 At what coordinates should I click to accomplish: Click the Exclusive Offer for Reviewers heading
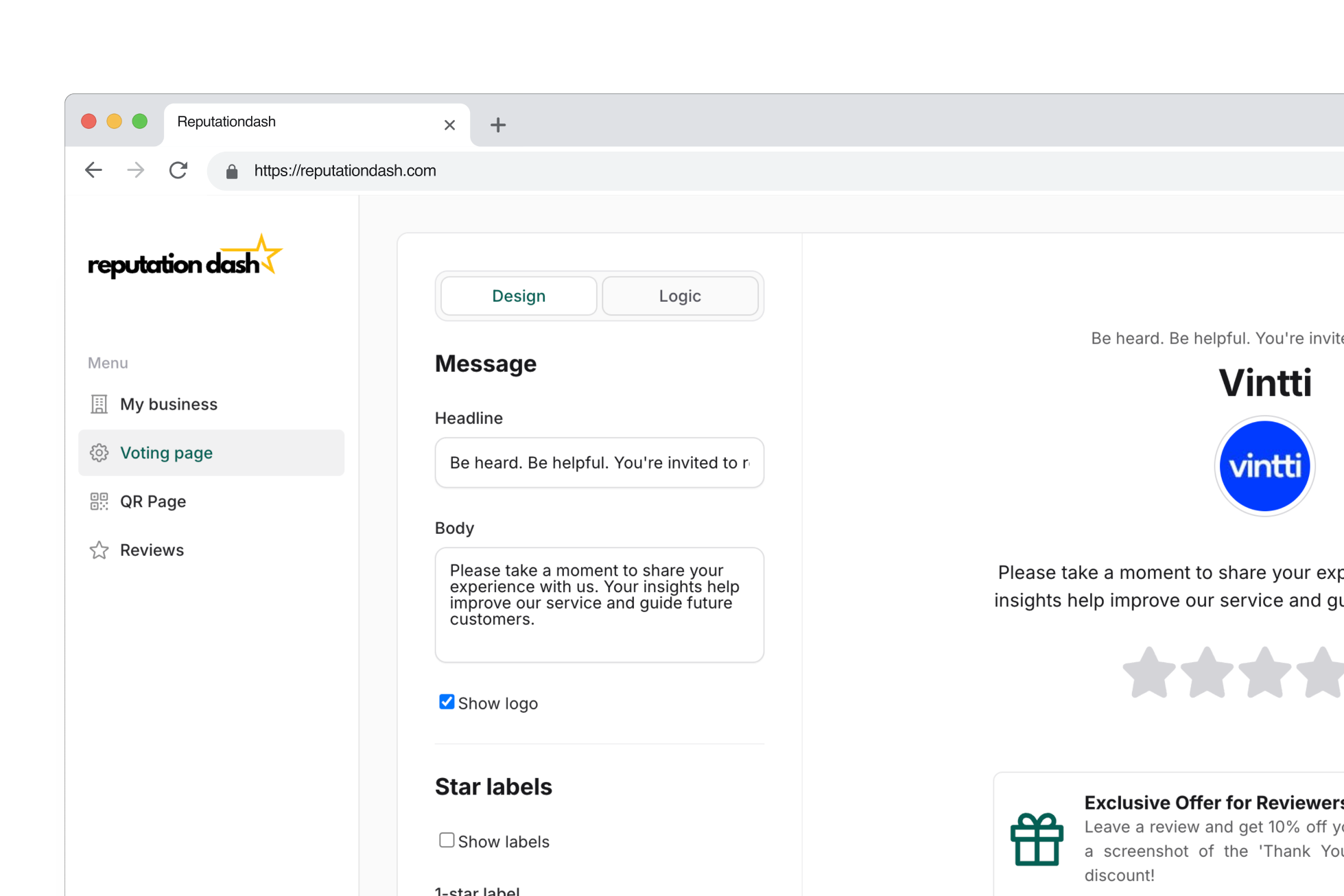point(1214,803)
